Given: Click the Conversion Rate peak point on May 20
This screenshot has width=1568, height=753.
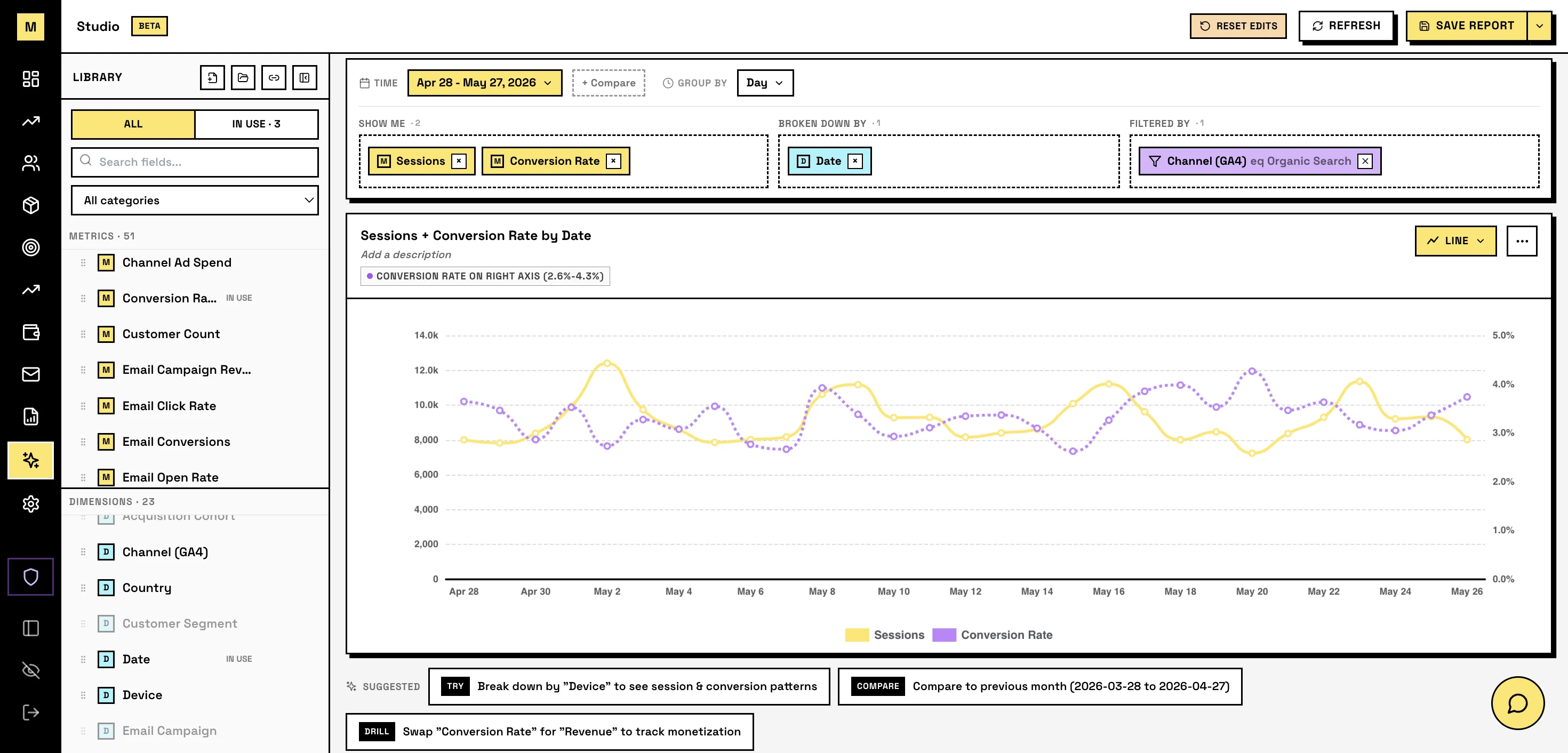Looking at the screenshot, I should click(1252, 371).
